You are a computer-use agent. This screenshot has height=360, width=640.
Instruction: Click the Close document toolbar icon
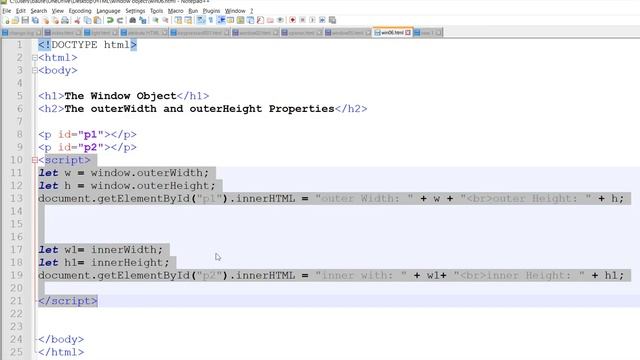(x=45, y=20)
